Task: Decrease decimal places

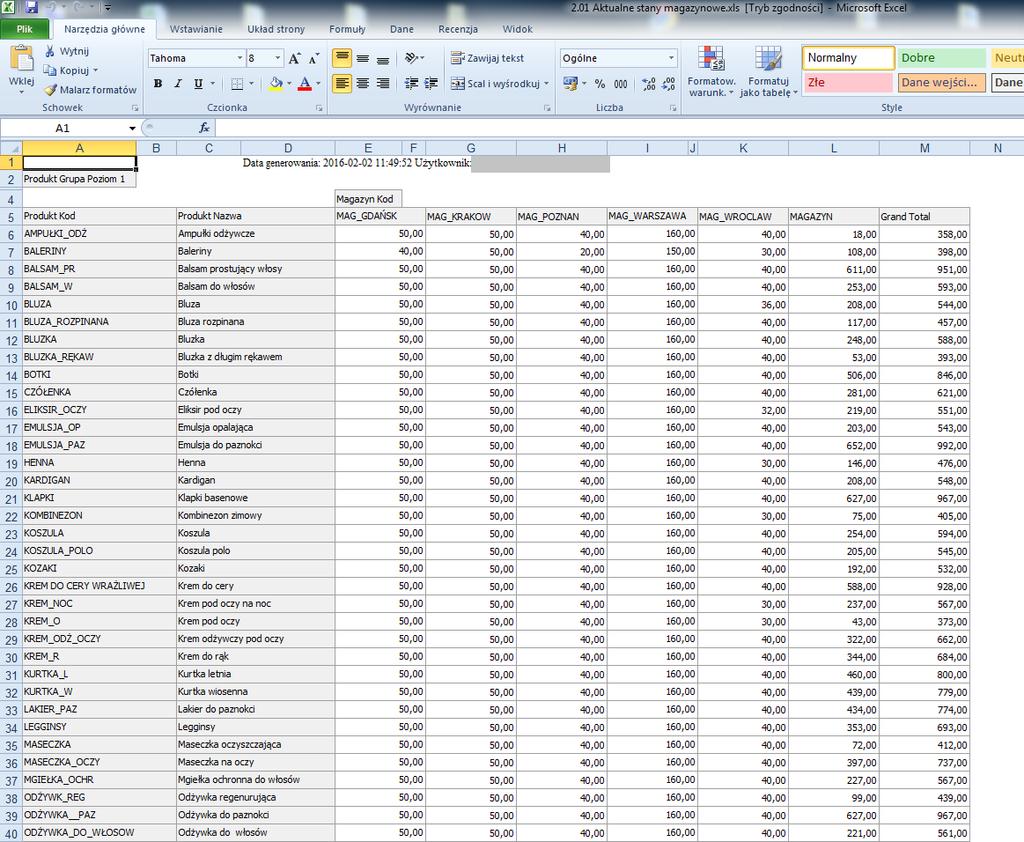Action: [668, 84]
